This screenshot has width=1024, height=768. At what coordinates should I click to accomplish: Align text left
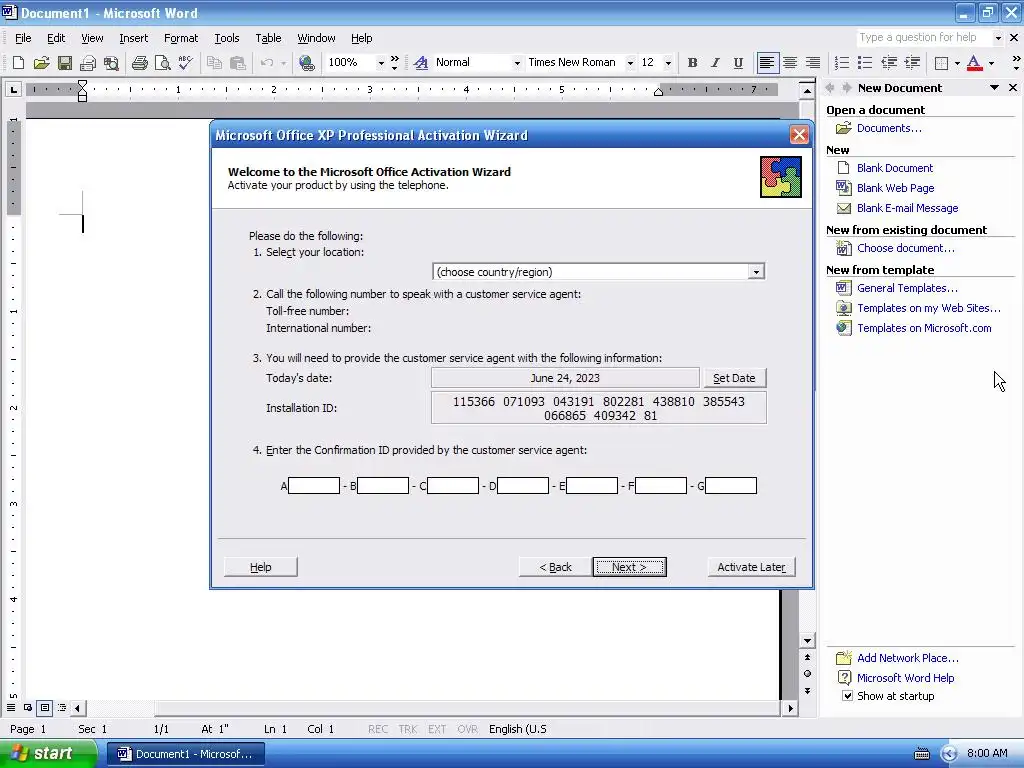click(767, 63)
